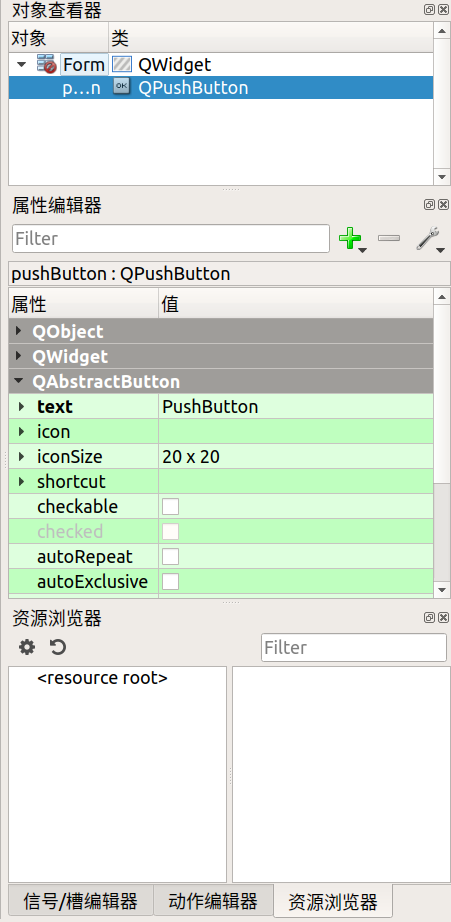Screen dimensions: 451x922
Task: Select the 资源浏览器 tab
Action: (x=333, y=901)
